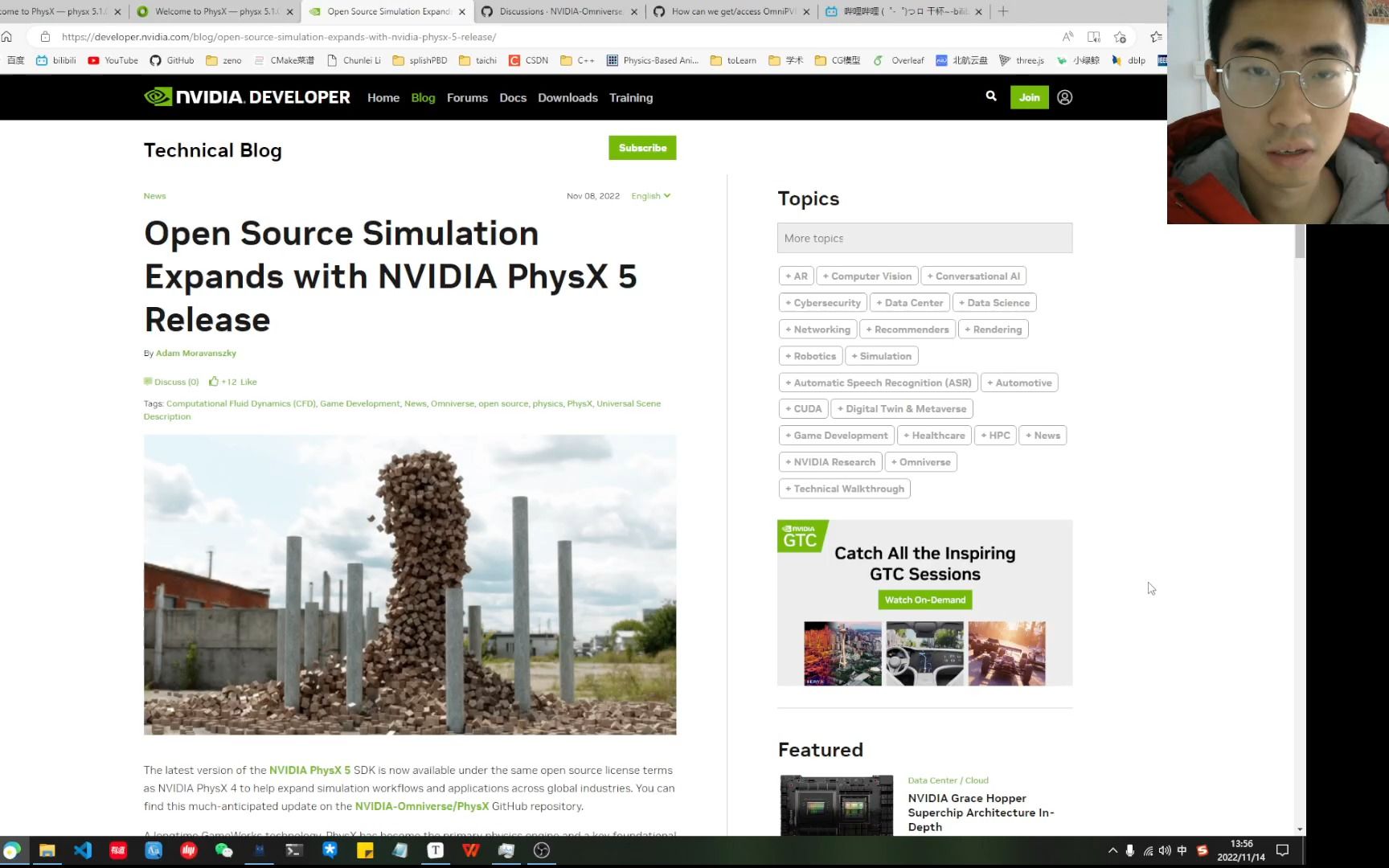Click the browser address bar URL
This screenshot has height=868, width=1389.
[278, 37]
